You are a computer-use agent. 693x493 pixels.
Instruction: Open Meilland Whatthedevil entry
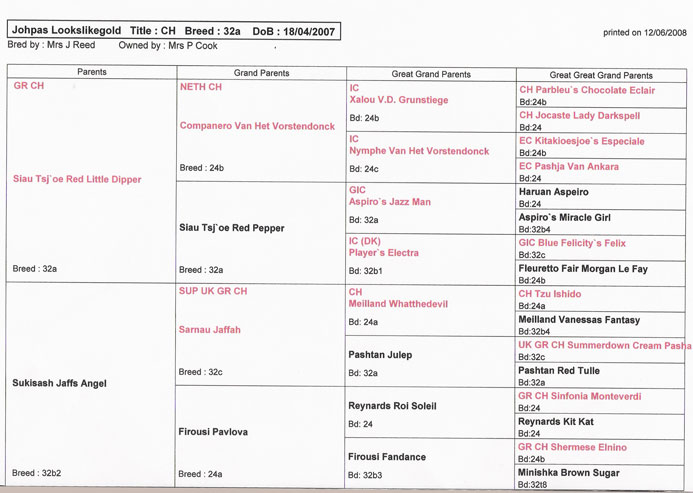click(397, 305)
